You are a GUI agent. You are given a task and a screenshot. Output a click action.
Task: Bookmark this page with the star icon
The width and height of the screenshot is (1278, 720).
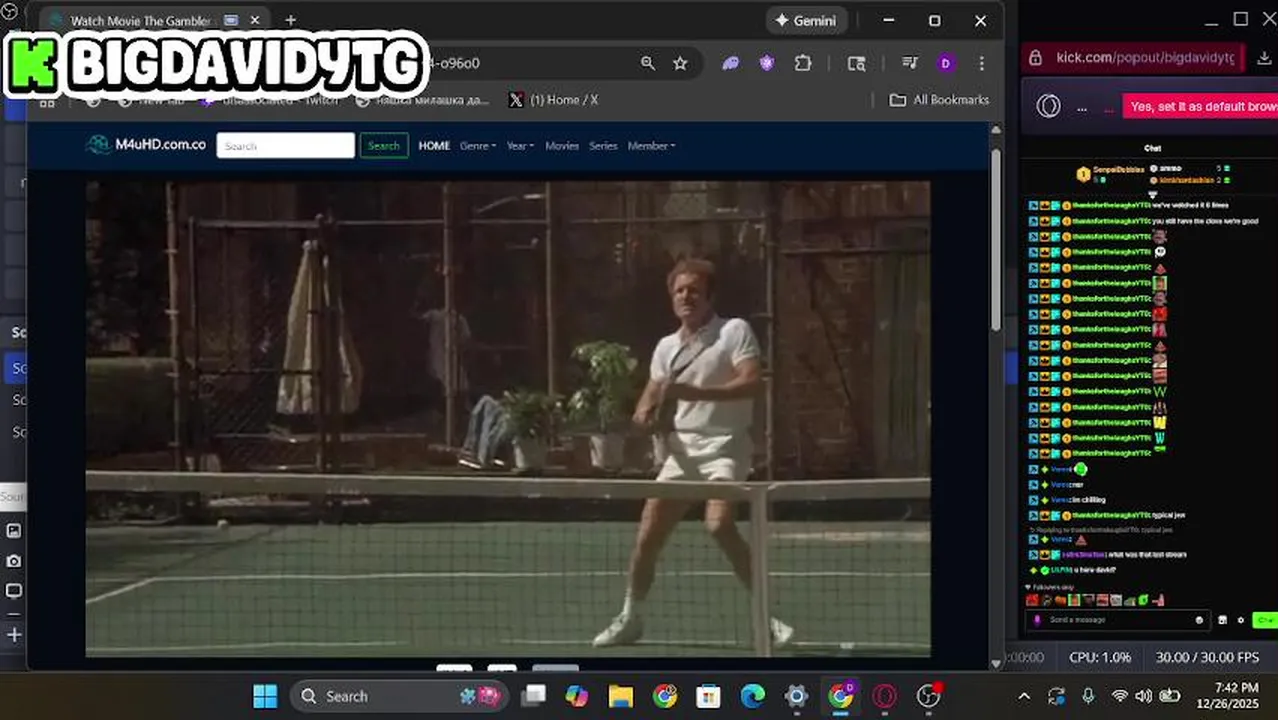coord(680,63)
